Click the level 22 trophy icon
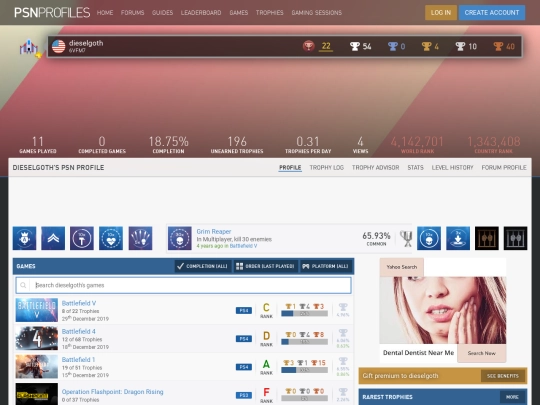540x405 pixels. pos(309,46)
